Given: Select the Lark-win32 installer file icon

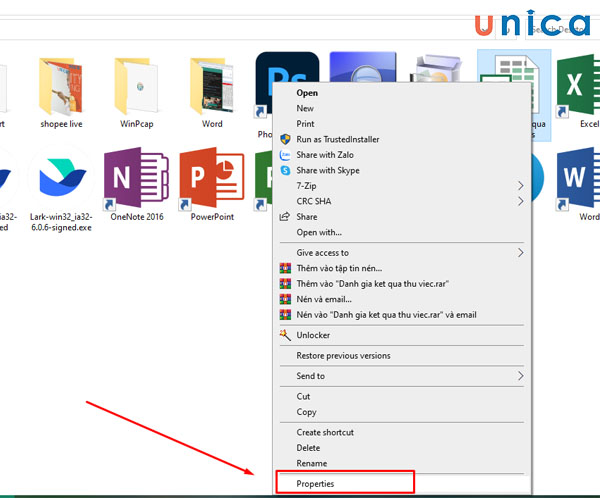Looking at the screenshot, I should 63,180.
